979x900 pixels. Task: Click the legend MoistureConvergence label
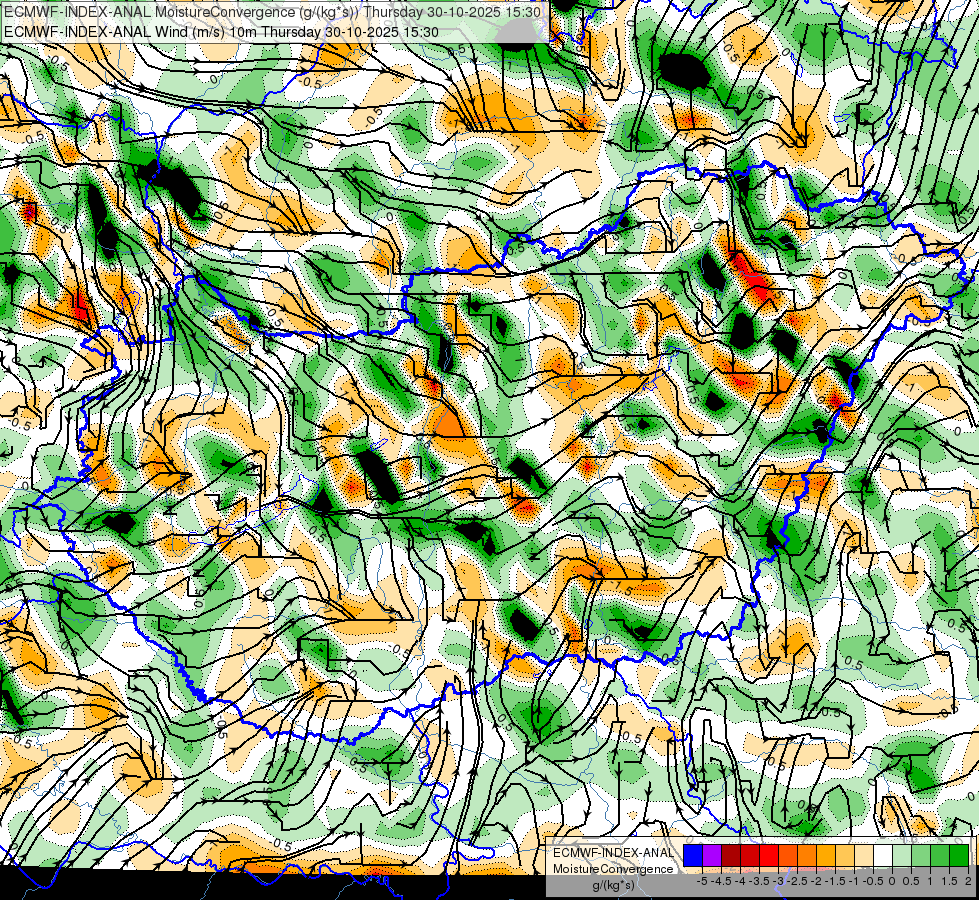[613, 869]
